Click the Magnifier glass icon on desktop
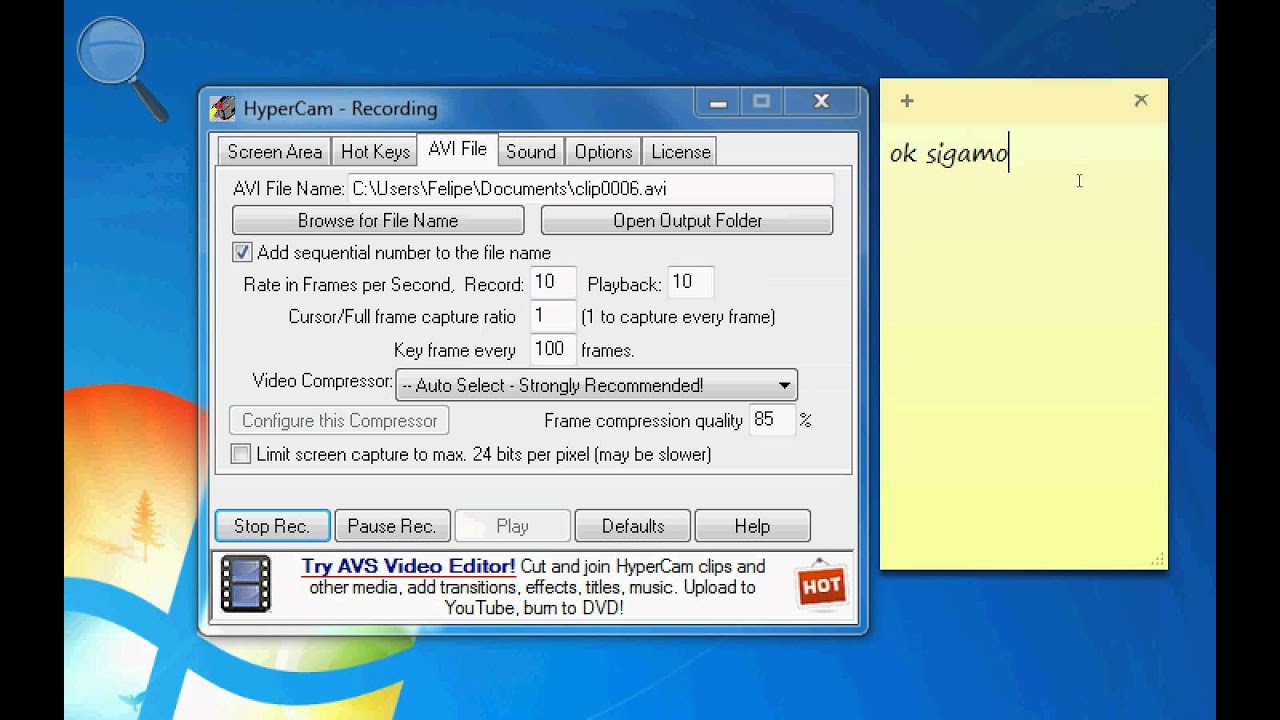The width and height of the screenshot is (1280, 720). 120,68
